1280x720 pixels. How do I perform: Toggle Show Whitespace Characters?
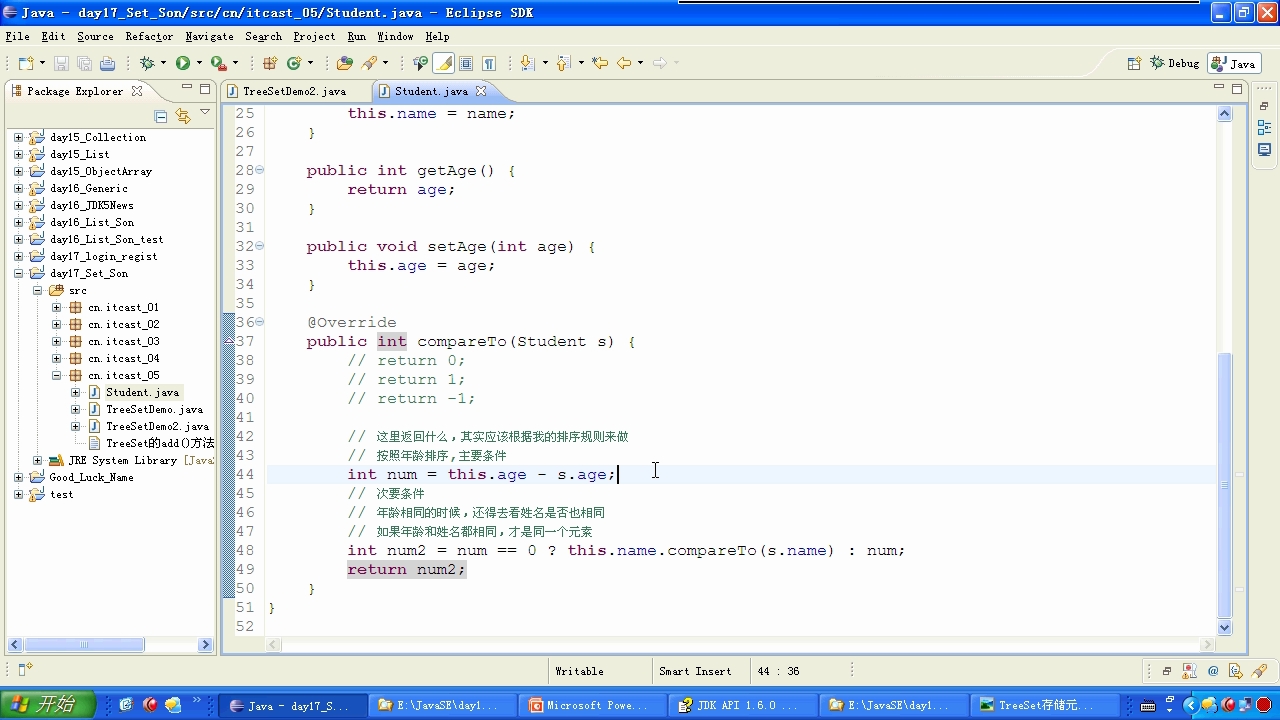489,63
